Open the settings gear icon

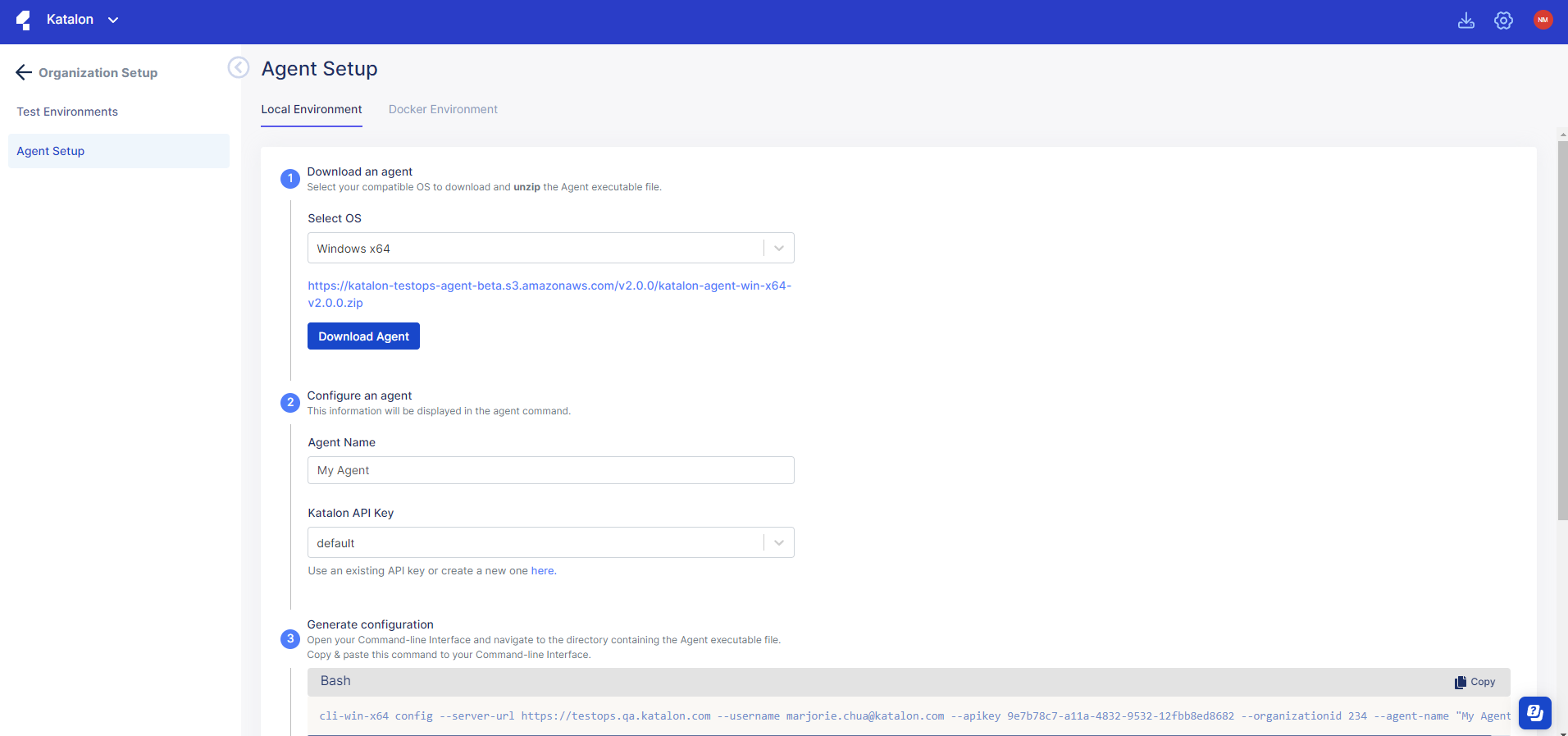click(1502, 21)
